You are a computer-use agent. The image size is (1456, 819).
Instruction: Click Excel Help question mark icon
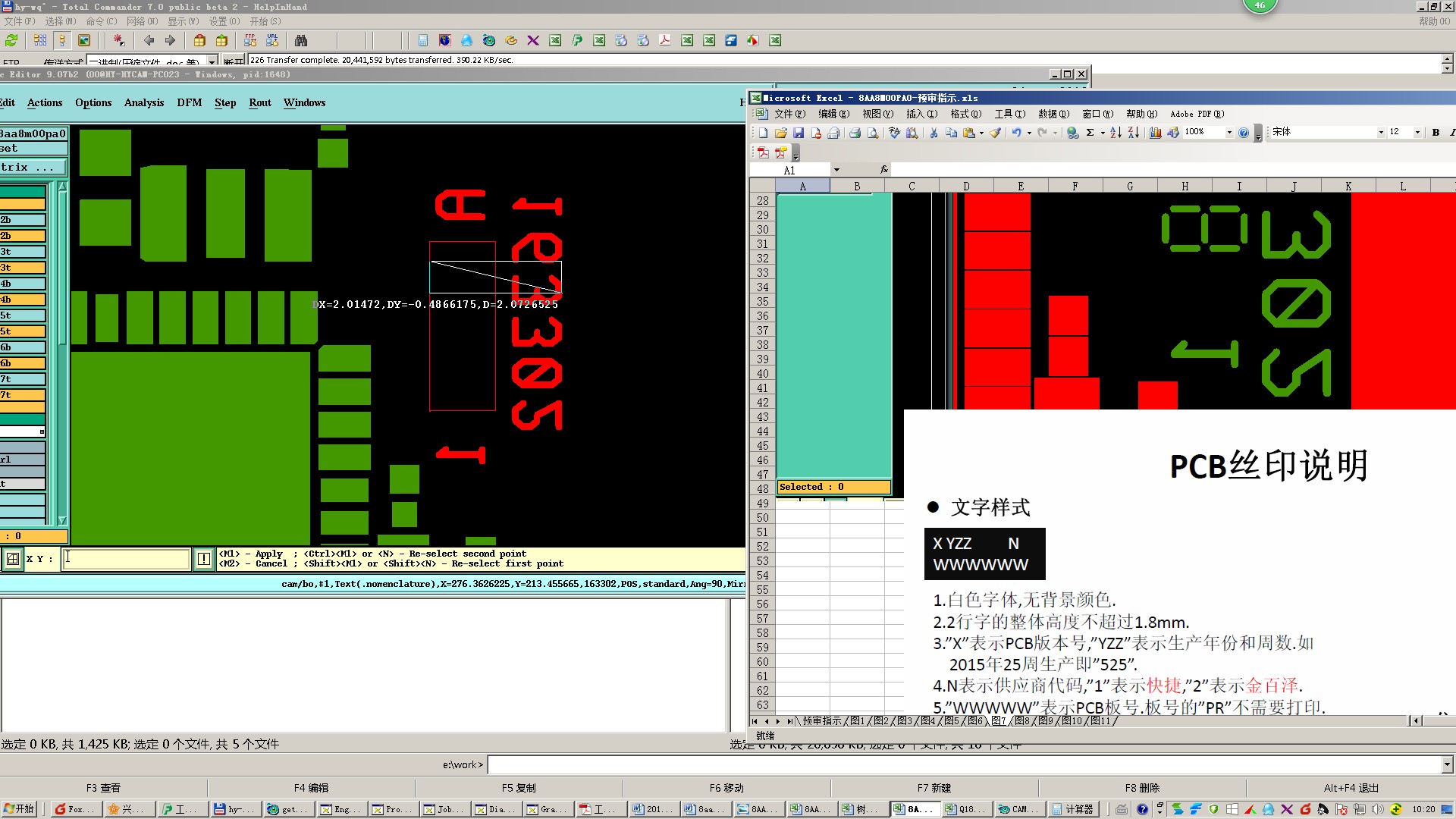pos(1244,133)
